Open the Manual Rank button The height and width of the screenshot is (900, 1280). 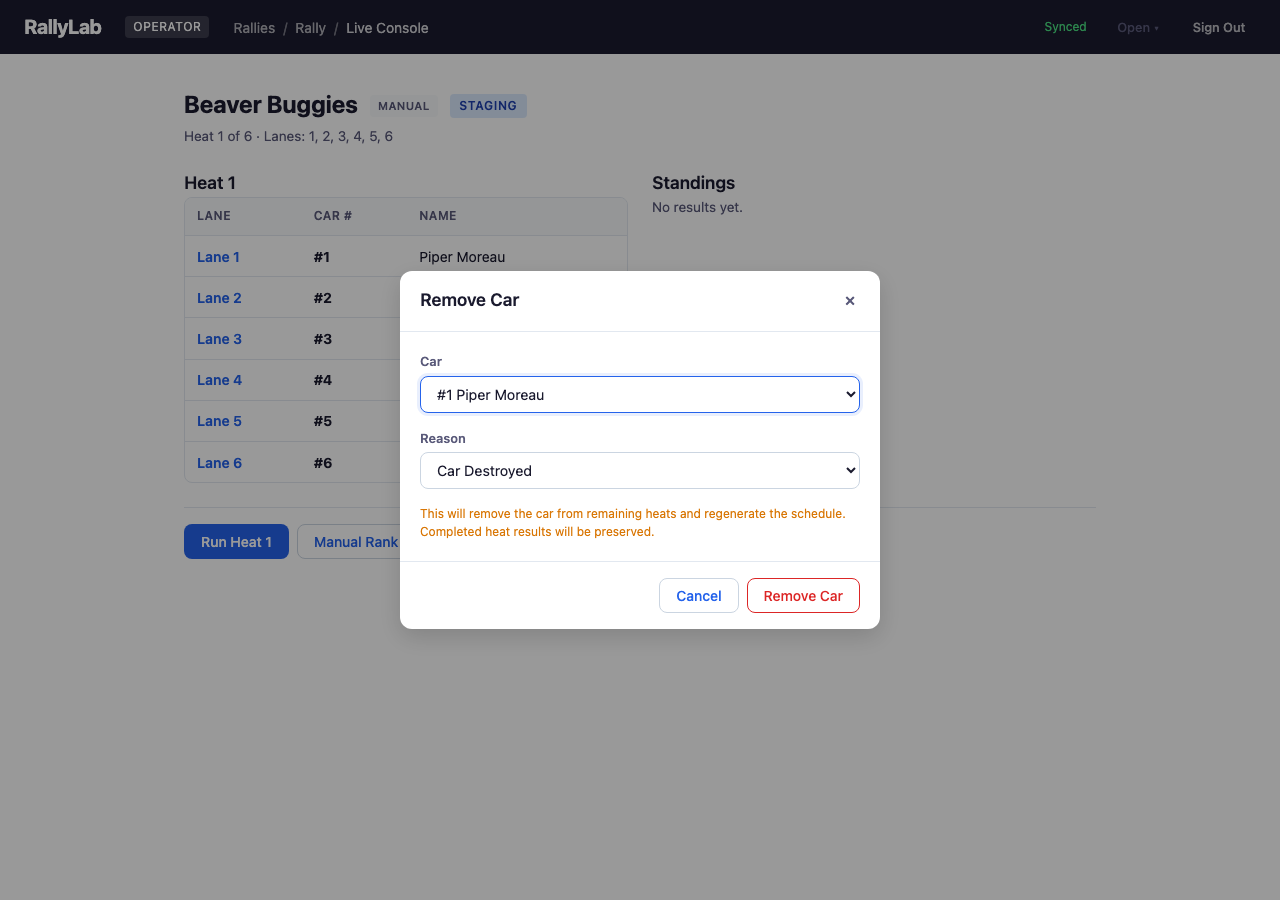350,542
